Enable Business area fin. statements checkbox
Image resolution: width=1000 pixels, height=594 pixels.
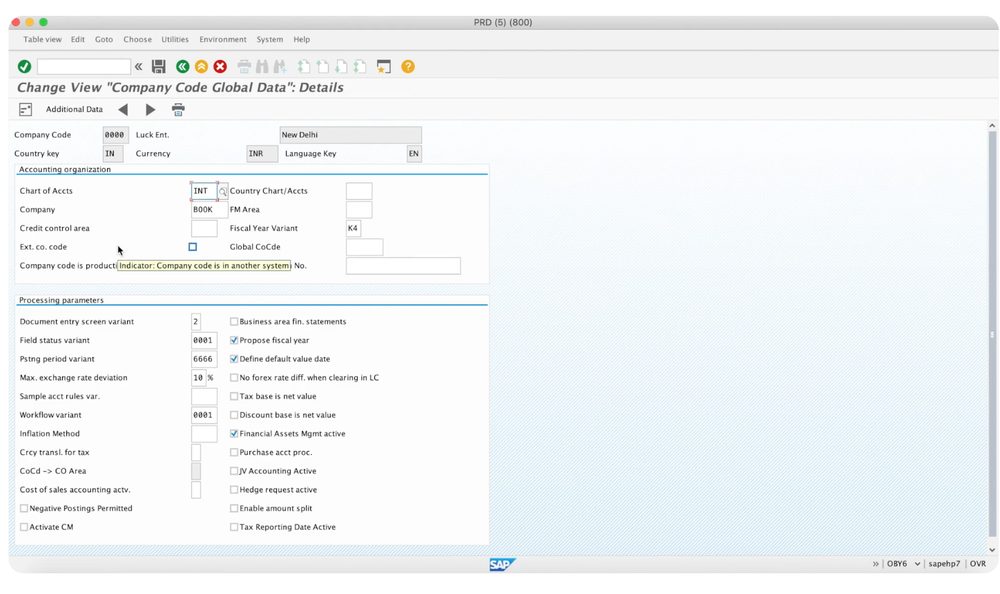click(234, 322)
